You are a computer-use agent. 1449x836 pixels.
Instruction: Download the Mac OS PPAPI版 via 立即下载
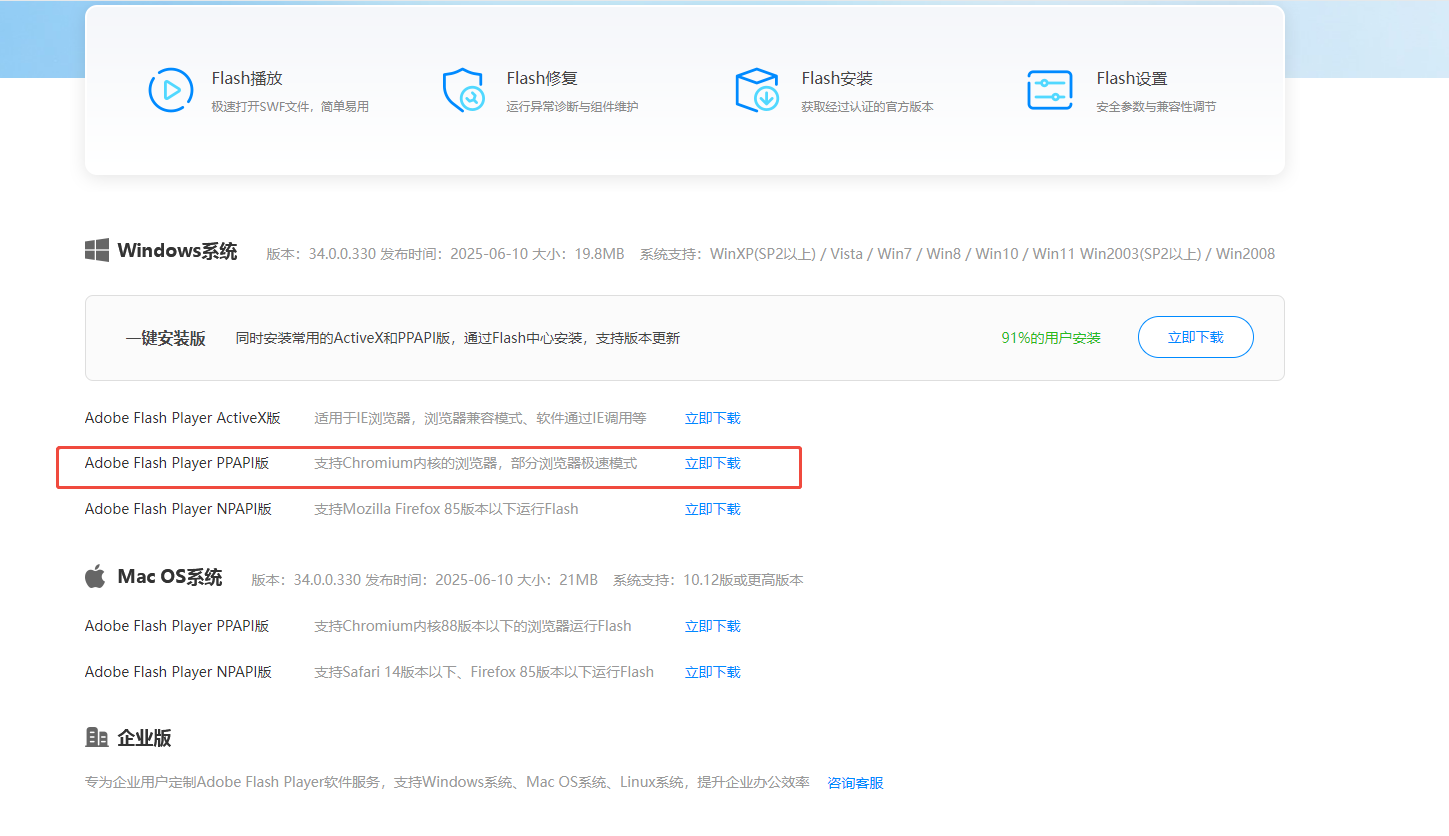(713, 626)
